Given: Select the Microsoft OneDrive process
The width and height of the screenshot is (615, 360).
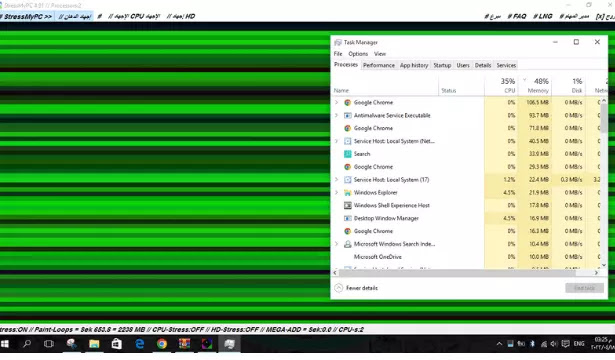Looking at the screenshot, I should tap(467, 257).
